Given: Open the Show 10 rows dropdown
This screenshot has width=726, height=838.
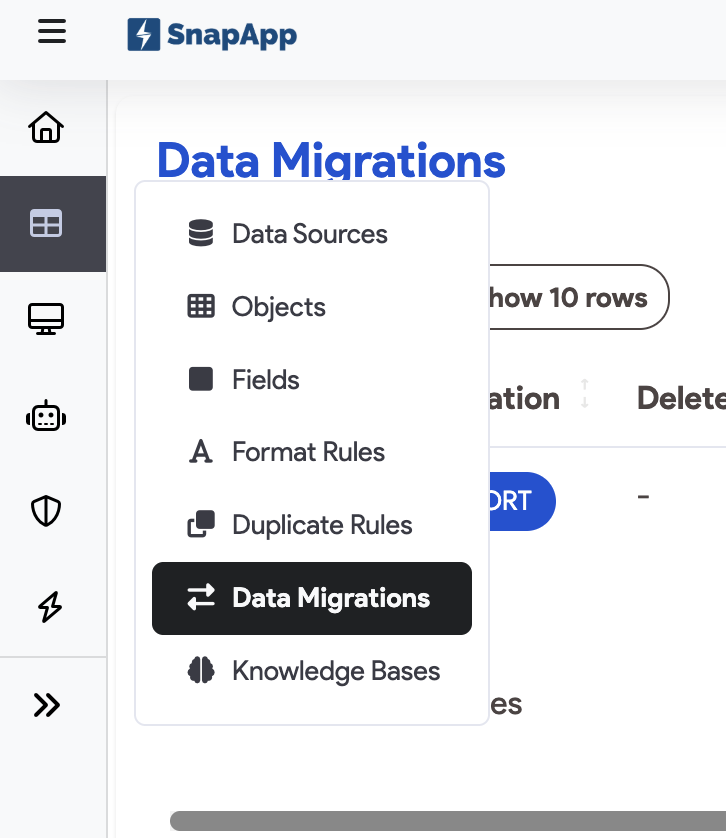Looking at the screenshot, I should [x=570, y=297].
